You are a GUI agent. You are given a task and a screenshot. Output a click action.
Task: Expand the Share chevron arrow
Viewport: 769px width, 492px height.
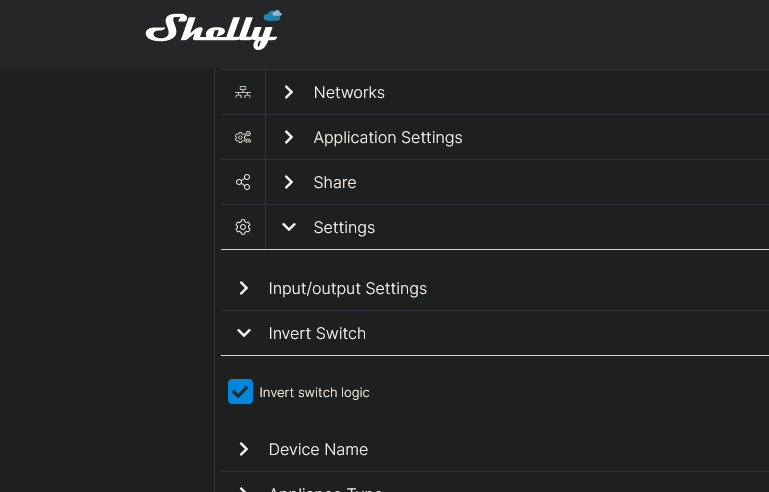289,182
